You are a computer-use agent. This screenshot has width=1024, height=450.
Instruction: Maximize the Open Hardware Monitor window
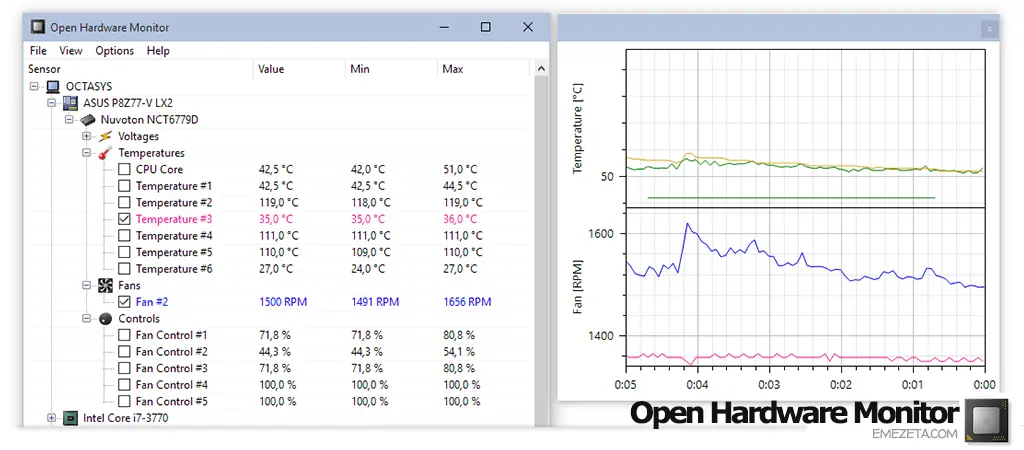pyautogui.click(x=485, y=27)
